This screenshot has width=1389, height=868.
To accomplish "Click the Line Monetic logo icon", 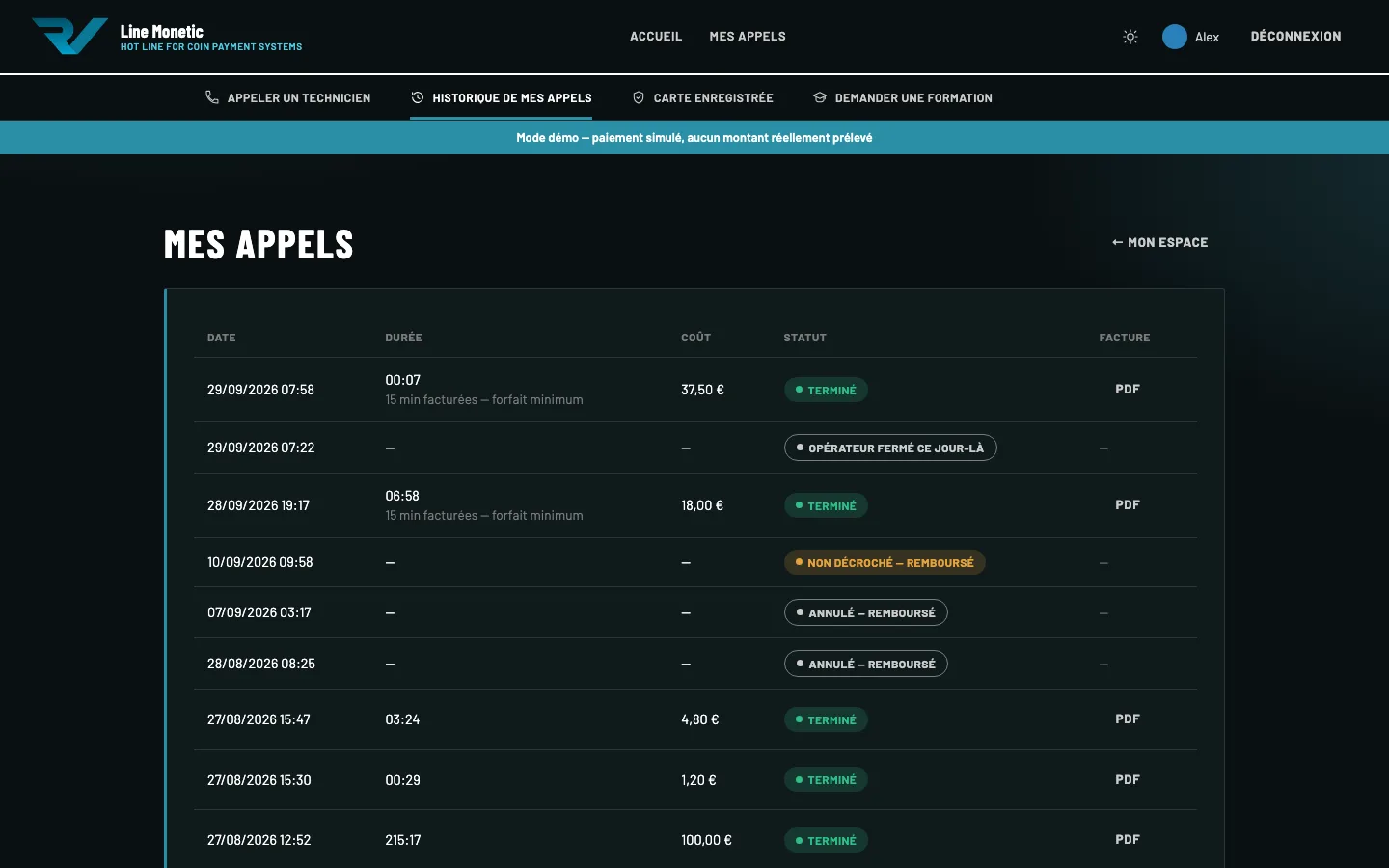I will (70, 37).
